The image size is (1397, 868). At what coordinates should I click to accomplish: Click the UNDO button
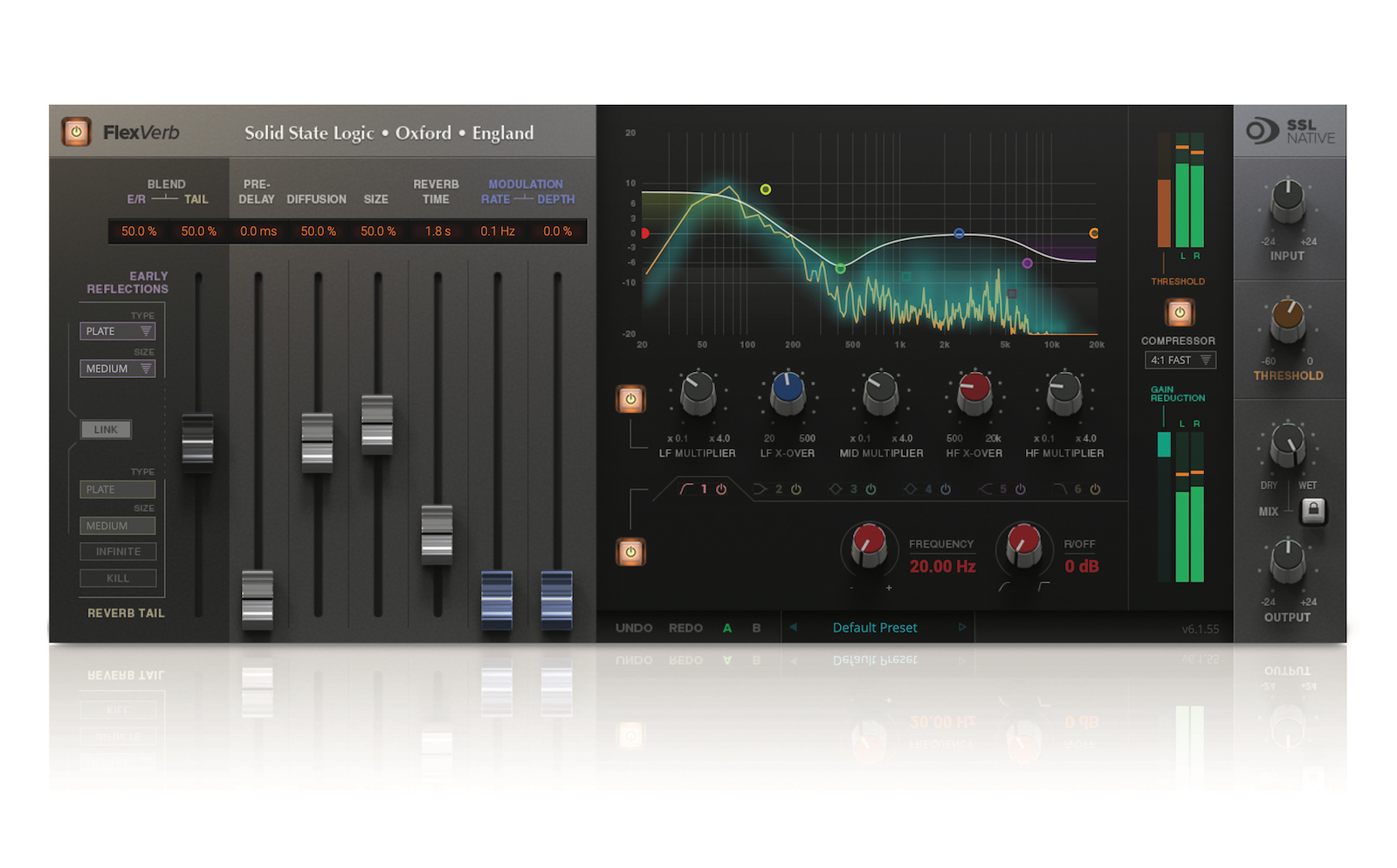(x=634, y=628)
